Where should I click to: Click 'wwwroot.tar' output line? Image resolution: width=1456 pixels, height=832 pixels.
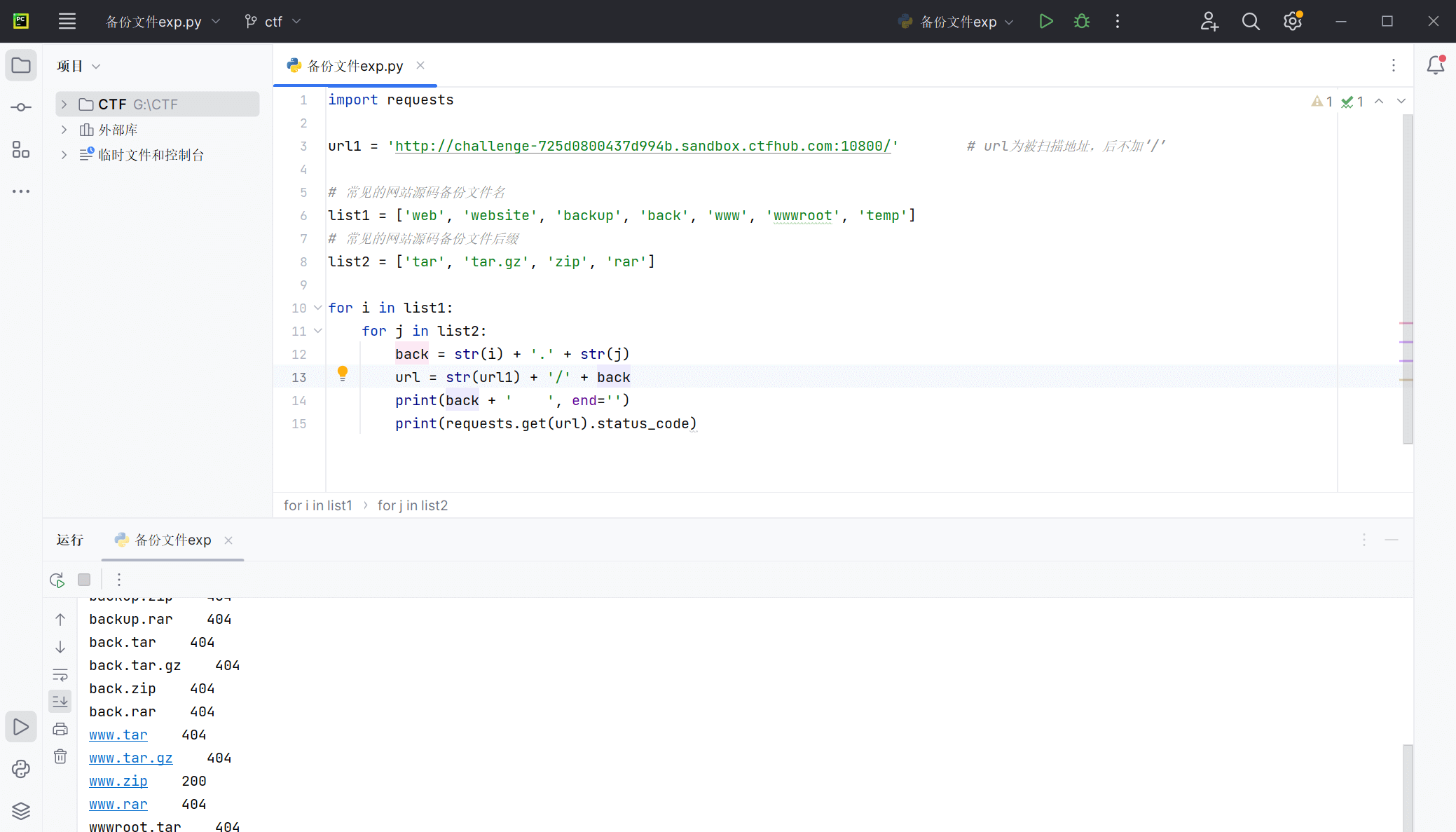coord(165,826)
